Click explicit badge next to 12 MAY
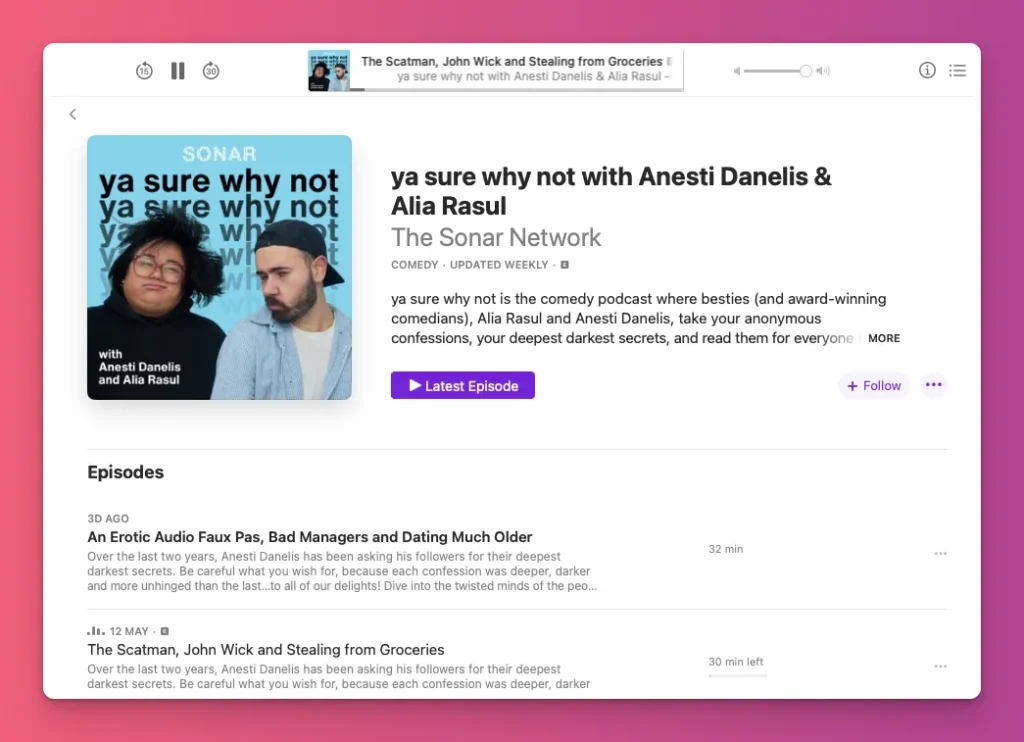Image resolution: width=1024 pixels, height=742 pixels. click(165, 631)
